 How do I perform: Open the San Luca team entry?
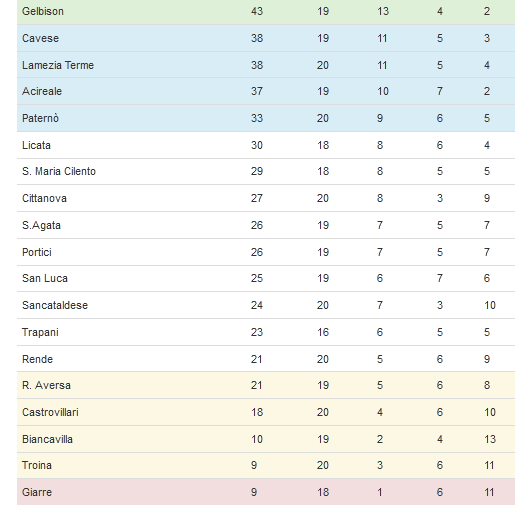45,278
